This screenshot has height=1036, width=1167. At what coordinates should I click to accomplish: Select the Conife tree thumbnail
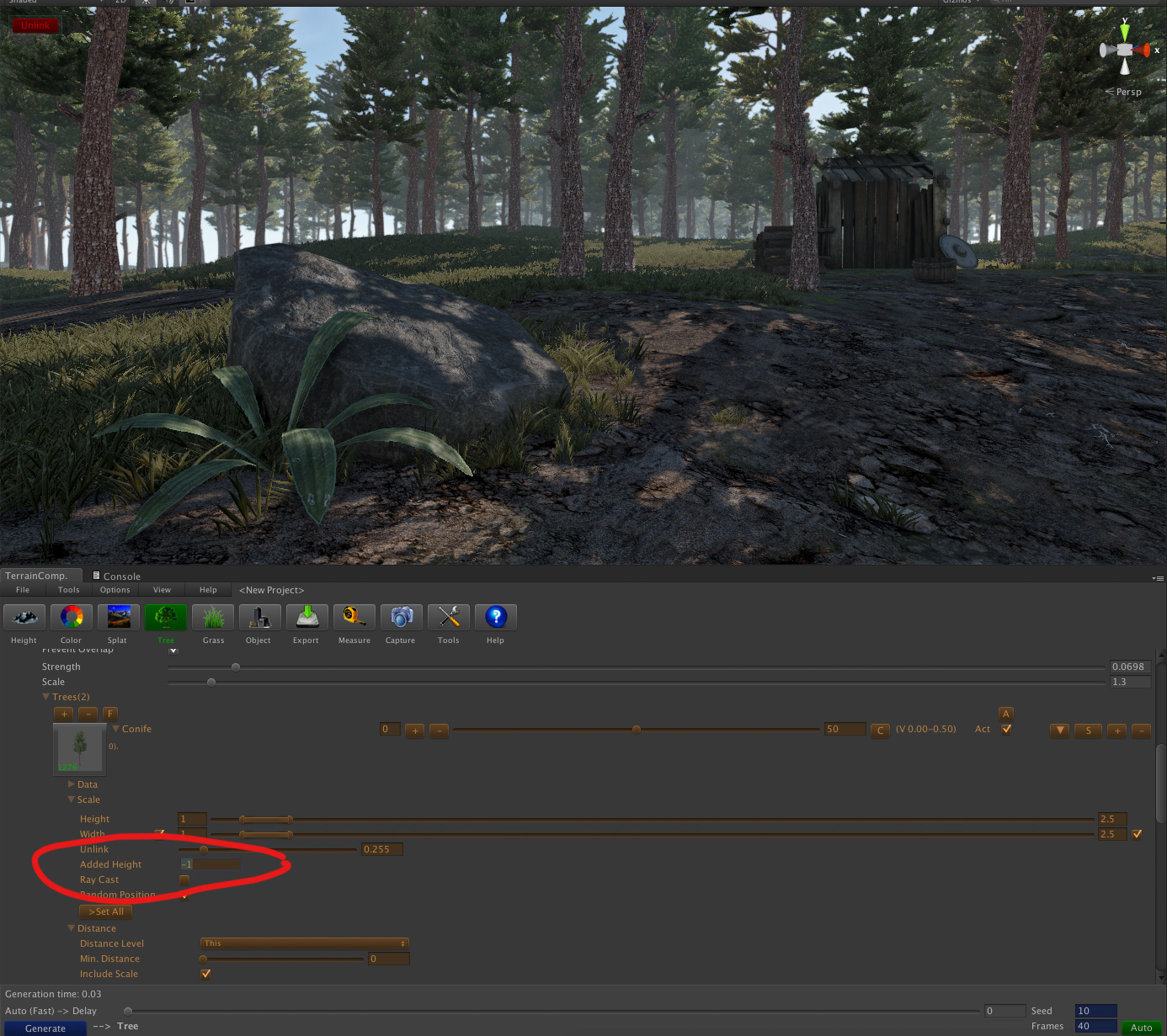(x=78, y=748)
